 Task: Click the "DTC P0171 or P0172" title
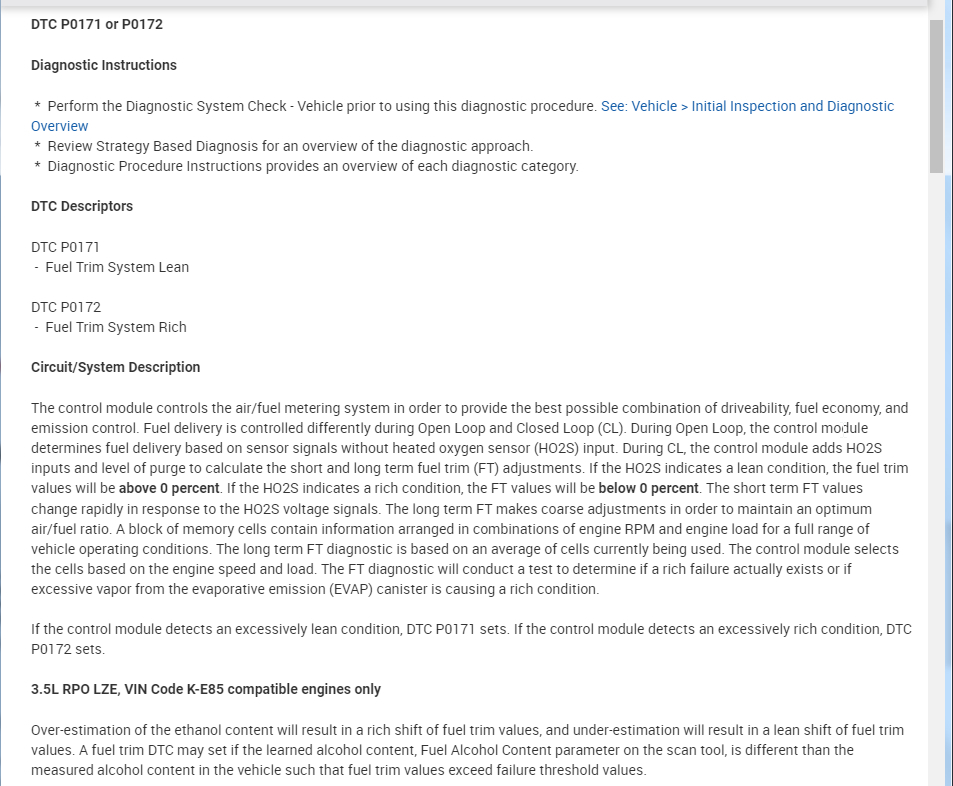(97, 24)
